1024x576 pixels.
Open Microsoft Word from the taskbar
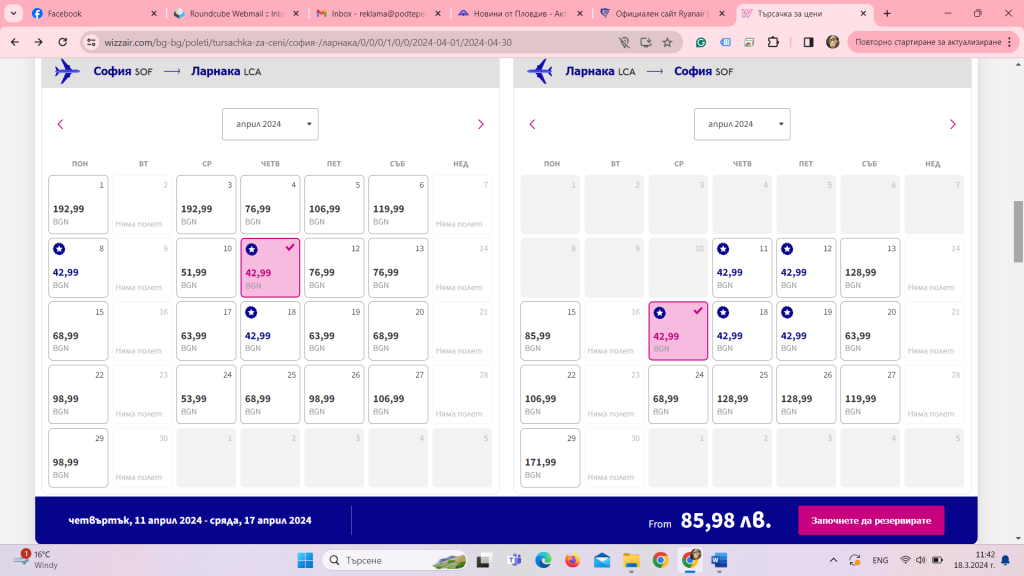click(719, 560)
